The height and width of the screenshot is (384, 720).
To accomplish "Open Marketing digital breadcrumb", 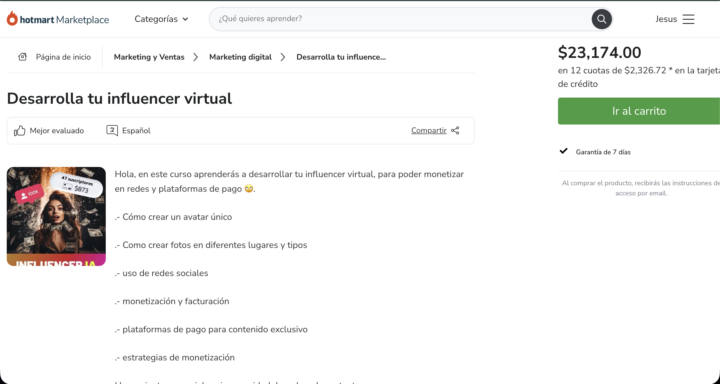I will coord(240,57).
